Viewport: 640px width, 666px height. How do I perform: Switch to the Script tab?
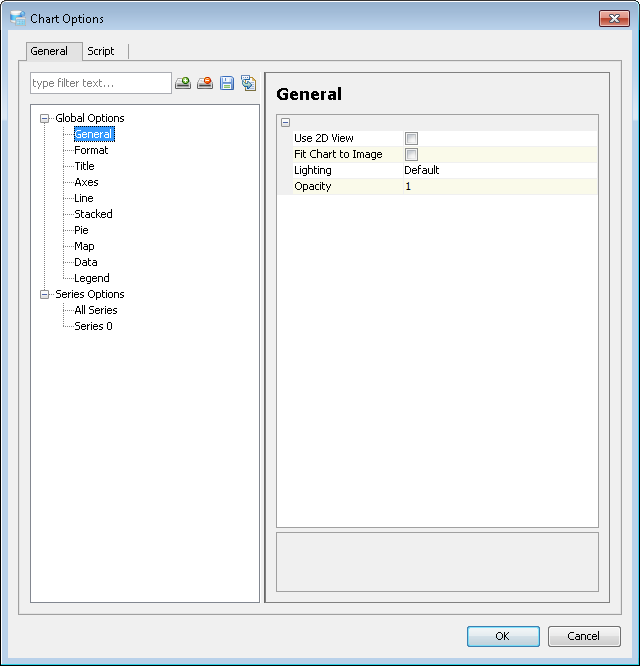[x=101, y=51]
